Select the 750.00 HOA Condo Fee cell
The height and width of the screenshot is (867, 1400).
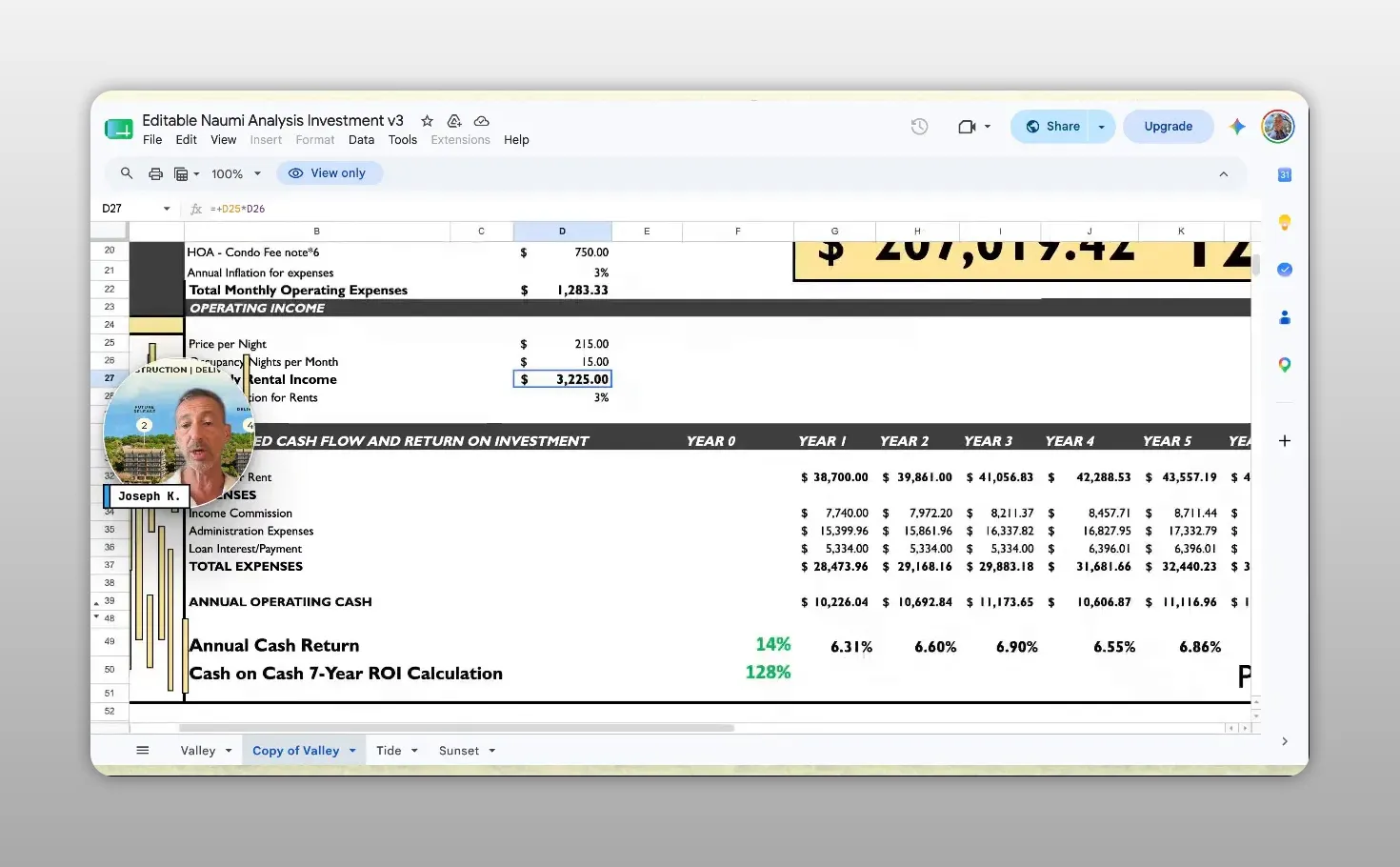tap(562, 252)
